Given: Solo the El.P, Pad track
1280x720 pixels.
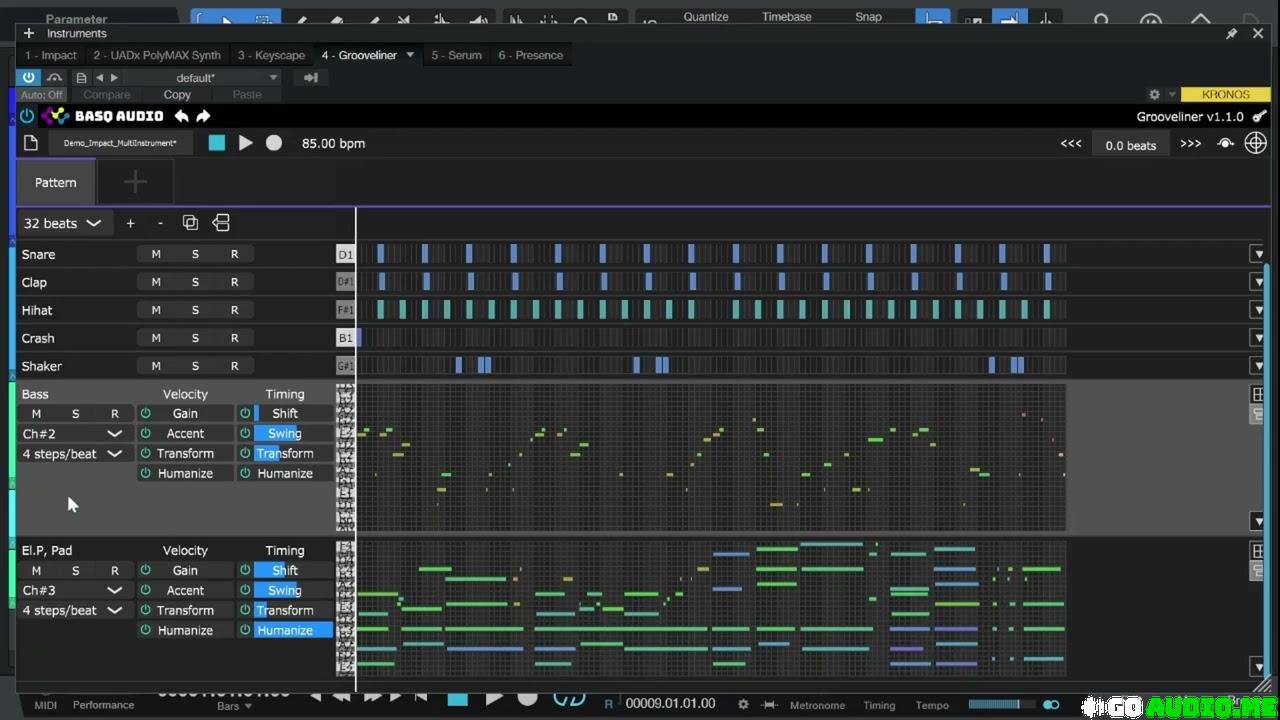Looking at the screenshot, I should pos(75,570).
